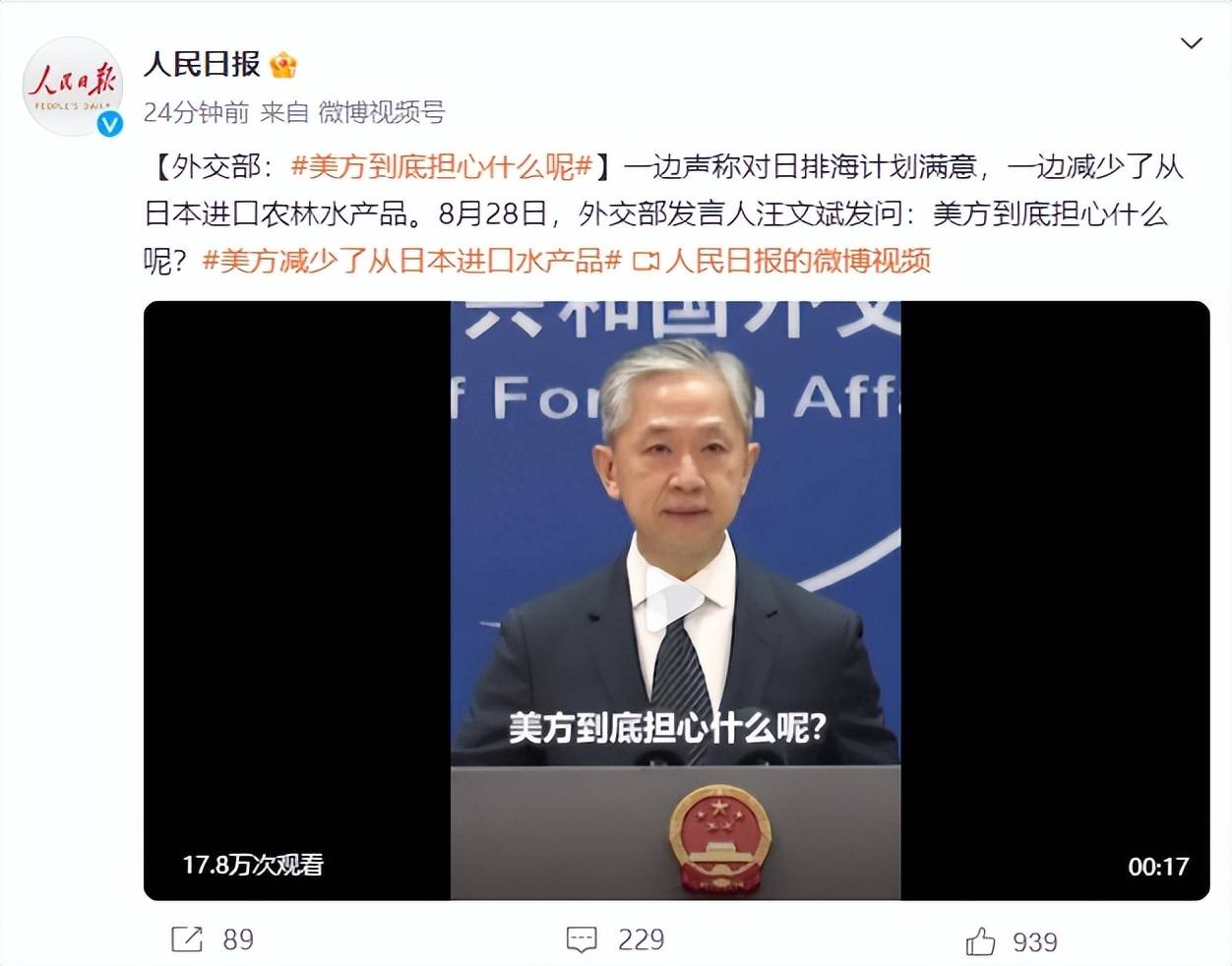Click the 24分钟前 timestamp
The image size is (1232, 966).
click(x=197, y=112)
